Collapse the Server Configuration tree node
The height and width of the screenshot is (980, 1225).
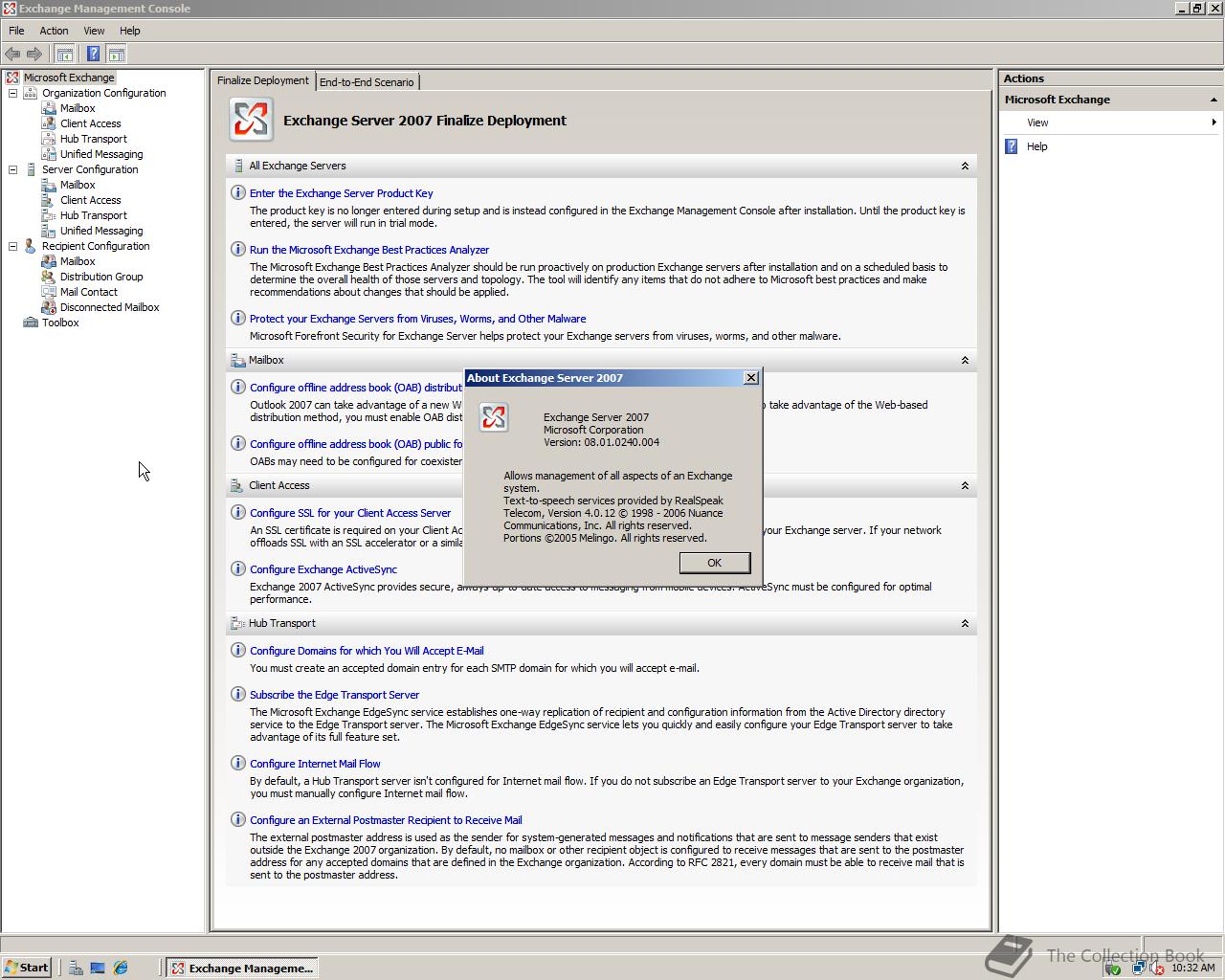(13, 169)
